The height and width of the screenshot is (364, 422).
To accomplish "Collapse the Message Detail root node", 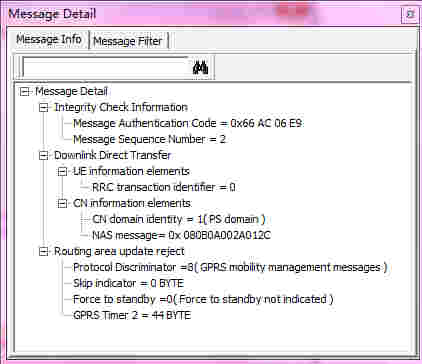I will 24,91.
